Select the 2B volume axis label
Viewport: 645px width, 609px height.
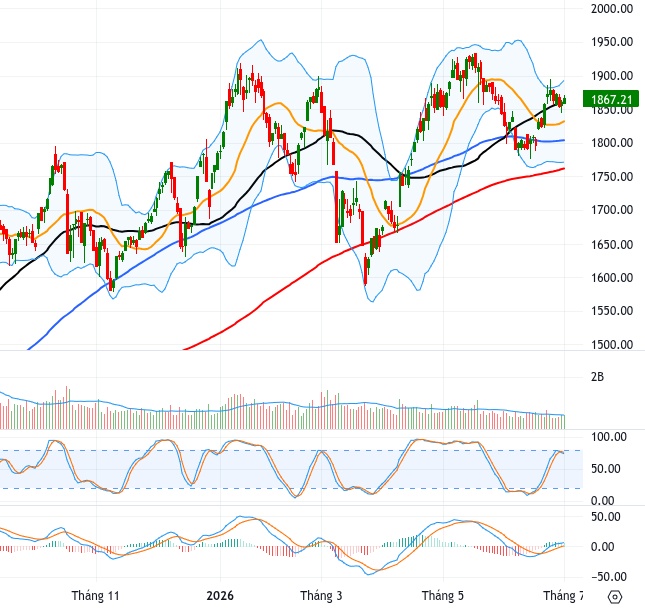[597, 377]
